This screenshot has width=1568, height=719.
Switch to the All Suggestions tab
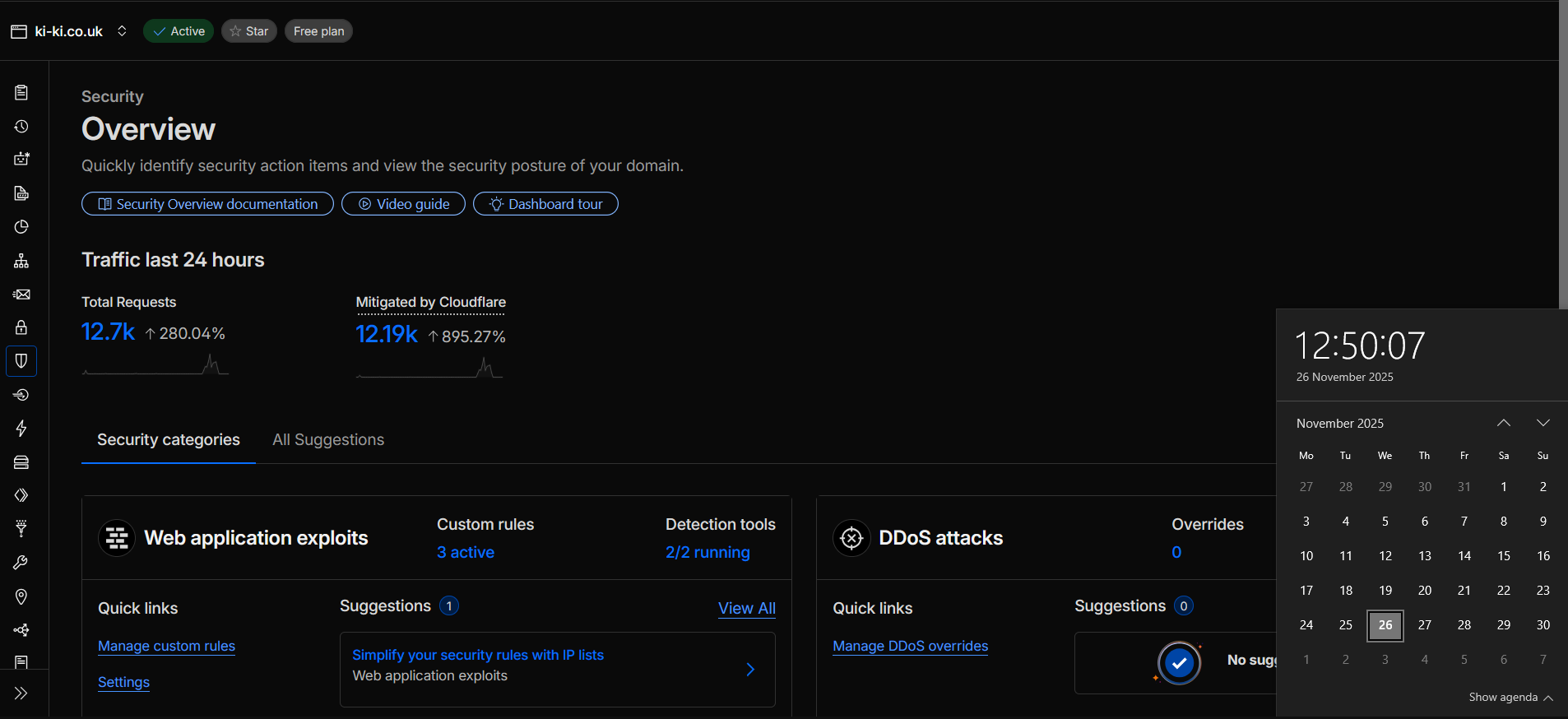click(328, 440)
